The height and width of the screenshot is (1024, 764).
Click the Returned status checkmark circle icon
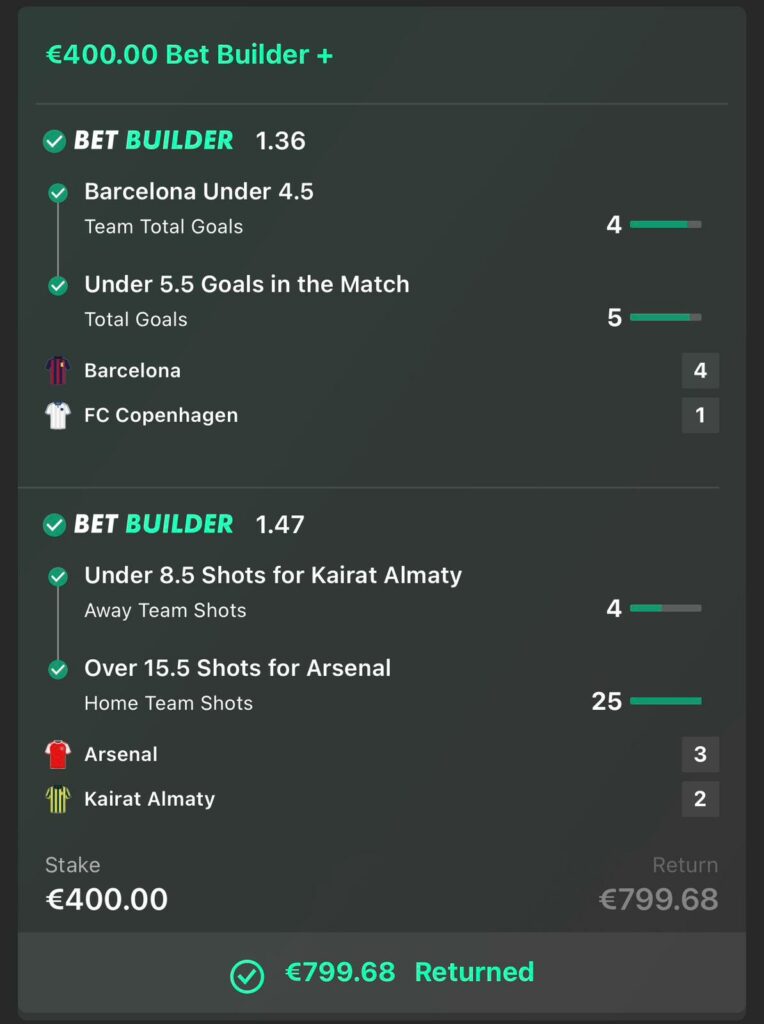click(247, 975)
